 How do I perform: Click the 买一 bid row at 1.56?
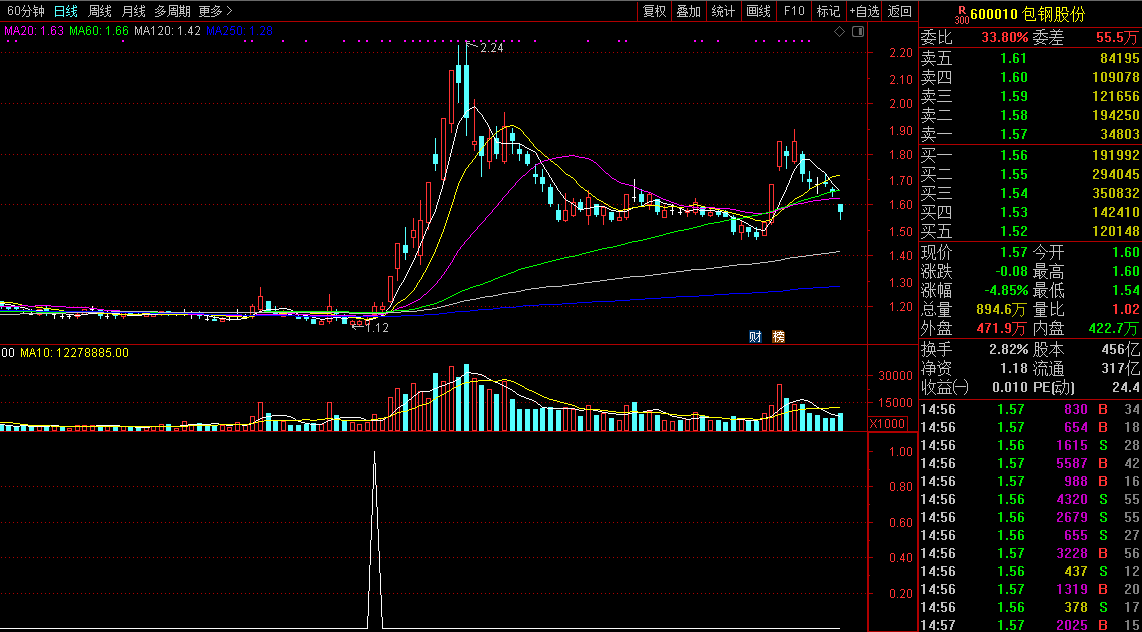pyautogui.click(x=1030, y=155)
